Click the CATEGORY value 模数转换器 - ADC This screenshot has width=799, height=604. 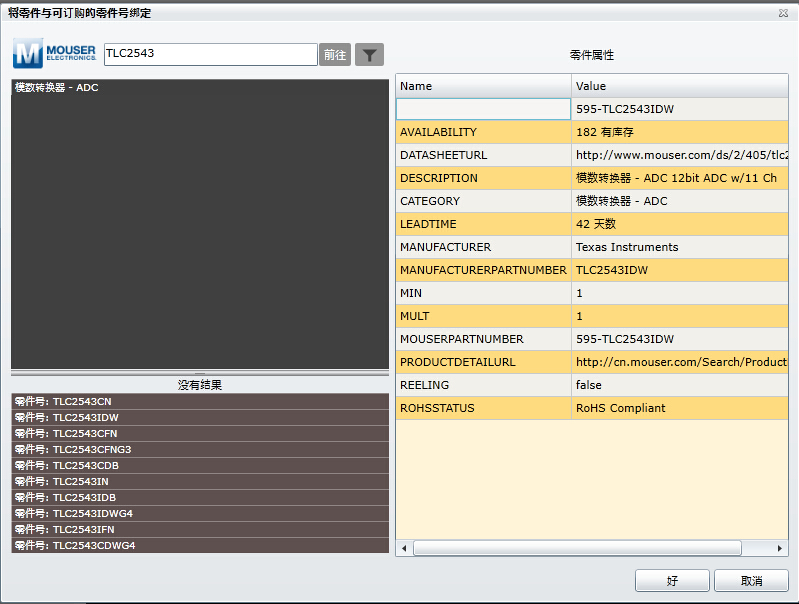click(x=680, y=201)
